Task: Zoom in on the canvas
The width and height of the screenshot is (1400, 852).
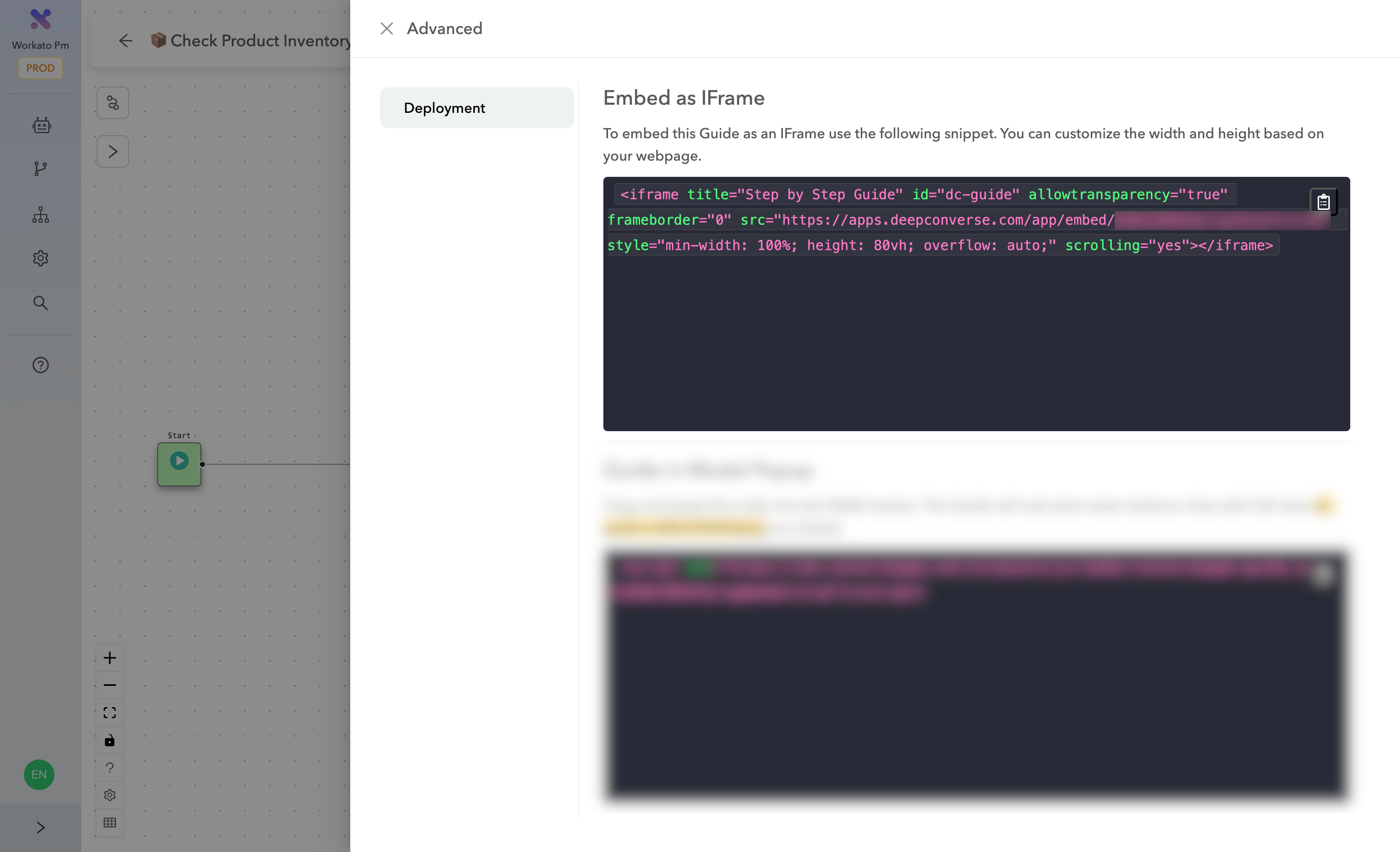Action: click(110, 658)
